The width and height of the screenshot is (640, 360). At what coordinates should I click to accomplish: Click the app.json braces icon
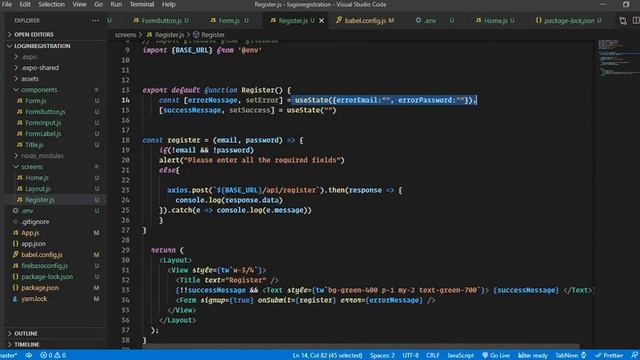click(16, 244)
